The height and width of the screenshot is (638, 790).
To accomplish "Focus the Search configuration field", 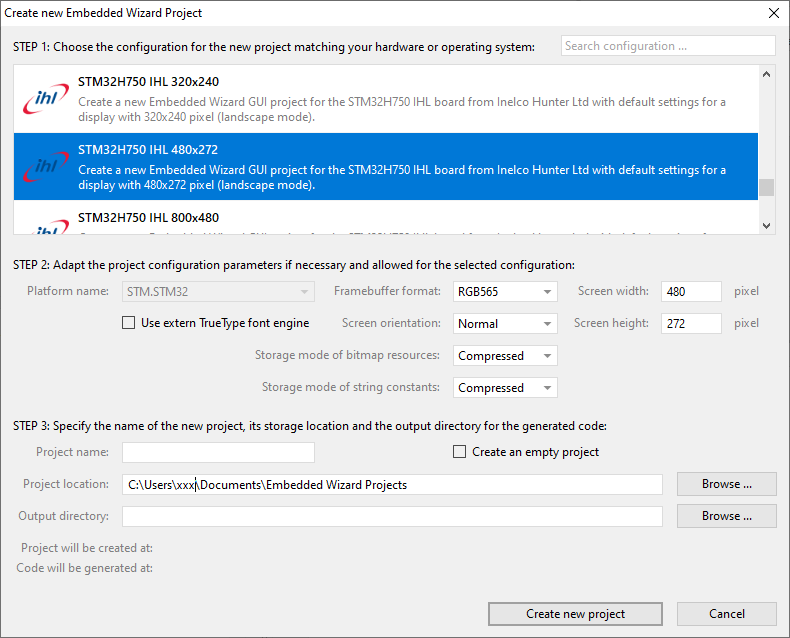I will (668, 46).
